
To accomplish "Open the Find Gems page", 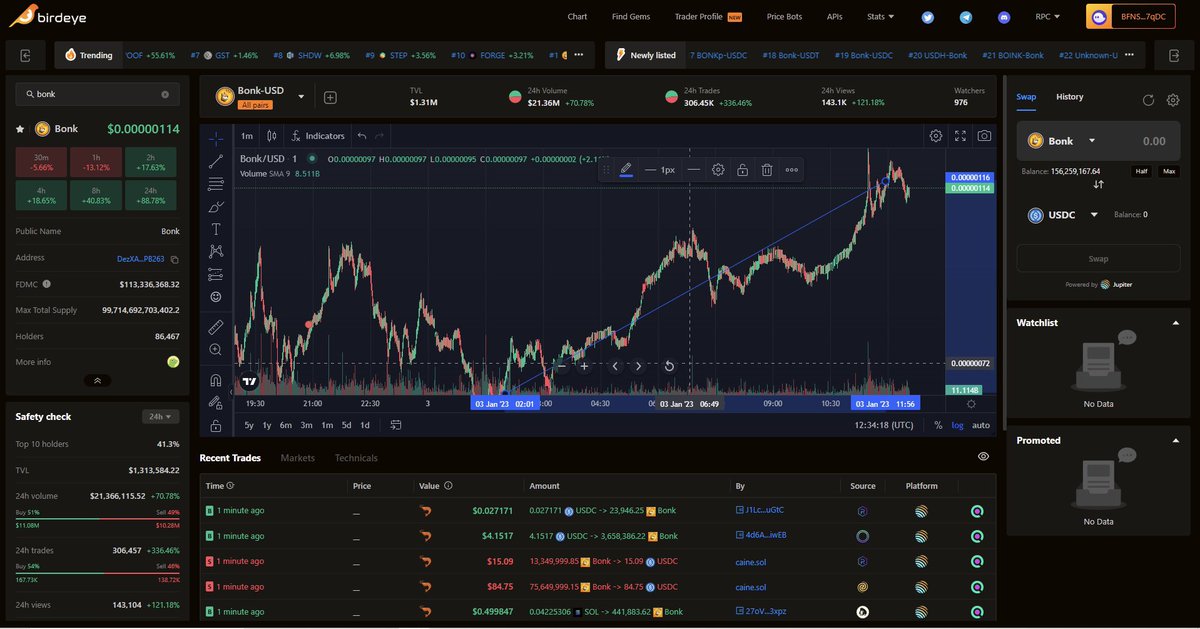I will [x=631, y=17].
